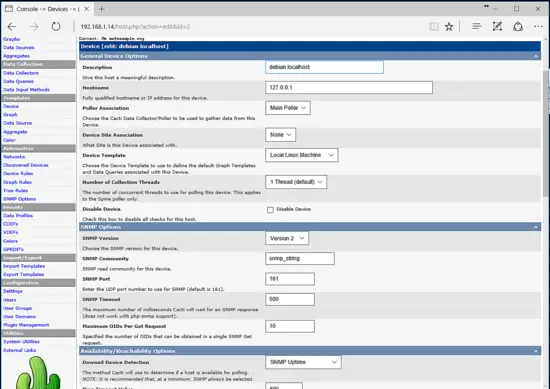The height and width of the screenshot is (389, 550).
Task: Open Settings link in sidebar
Action: (x=13, y=291)
